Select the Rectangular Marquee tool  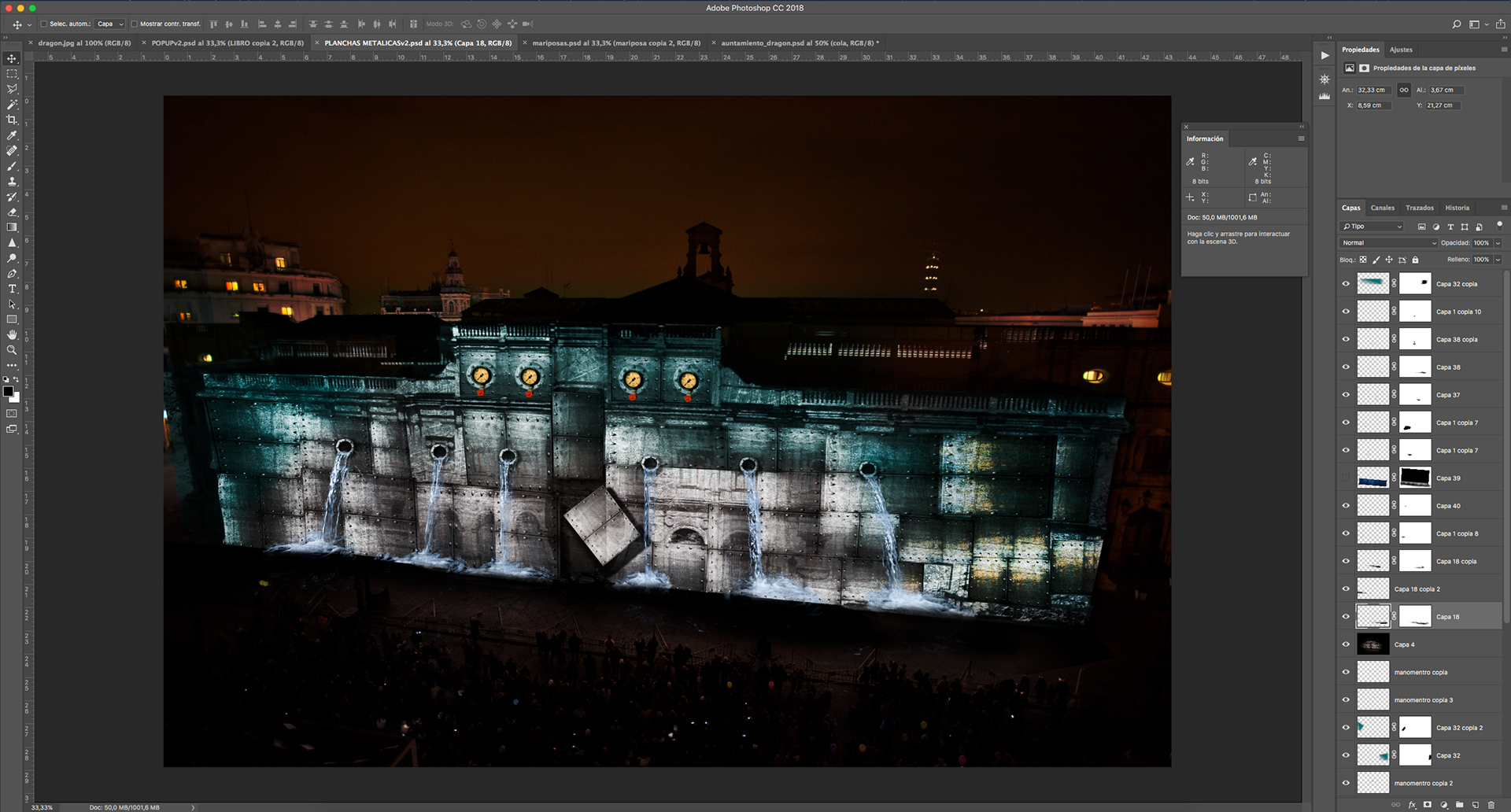point(12,74)
